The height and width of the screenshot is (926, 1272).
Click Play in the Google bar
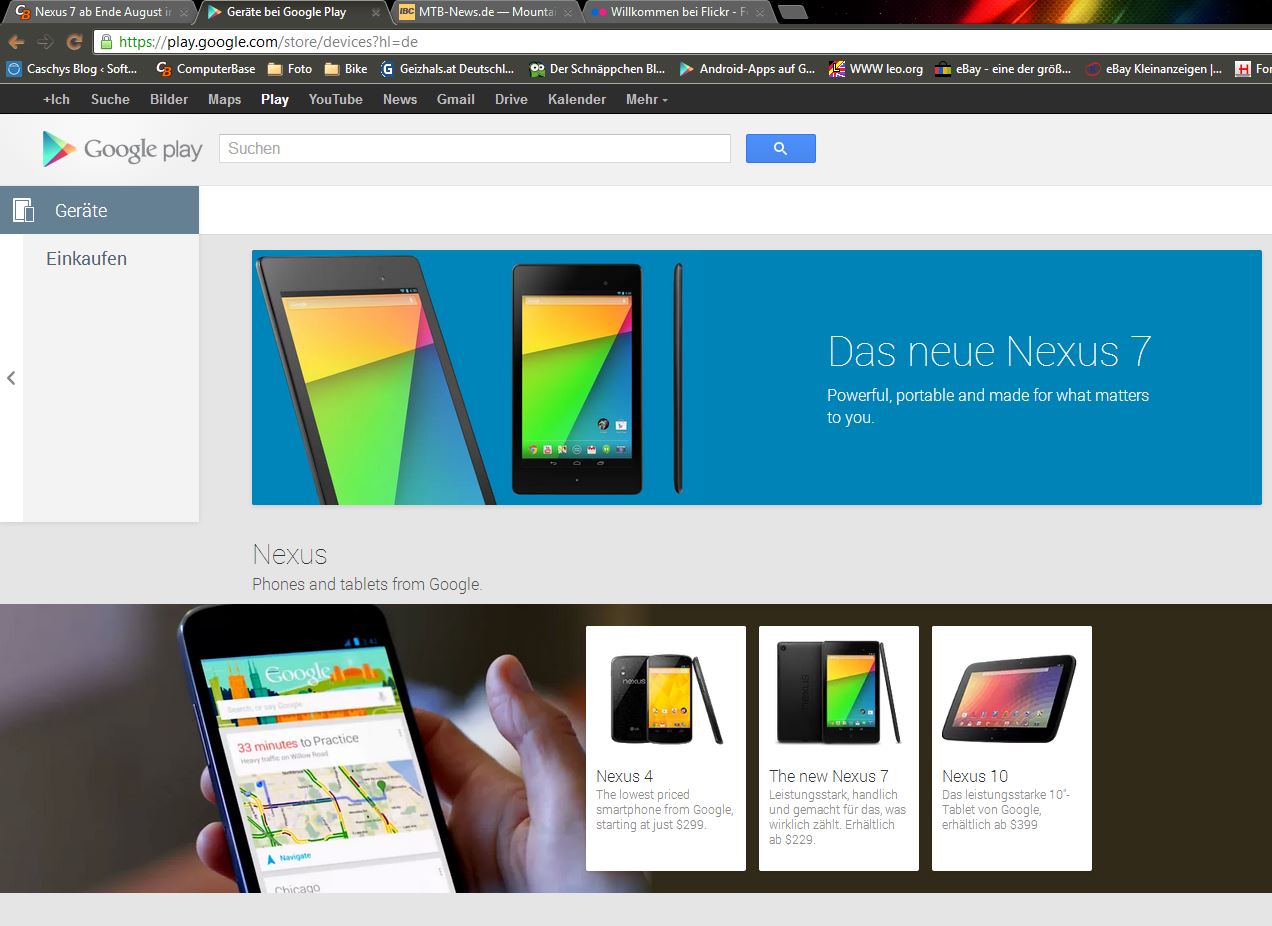click(x=275, y=99)
